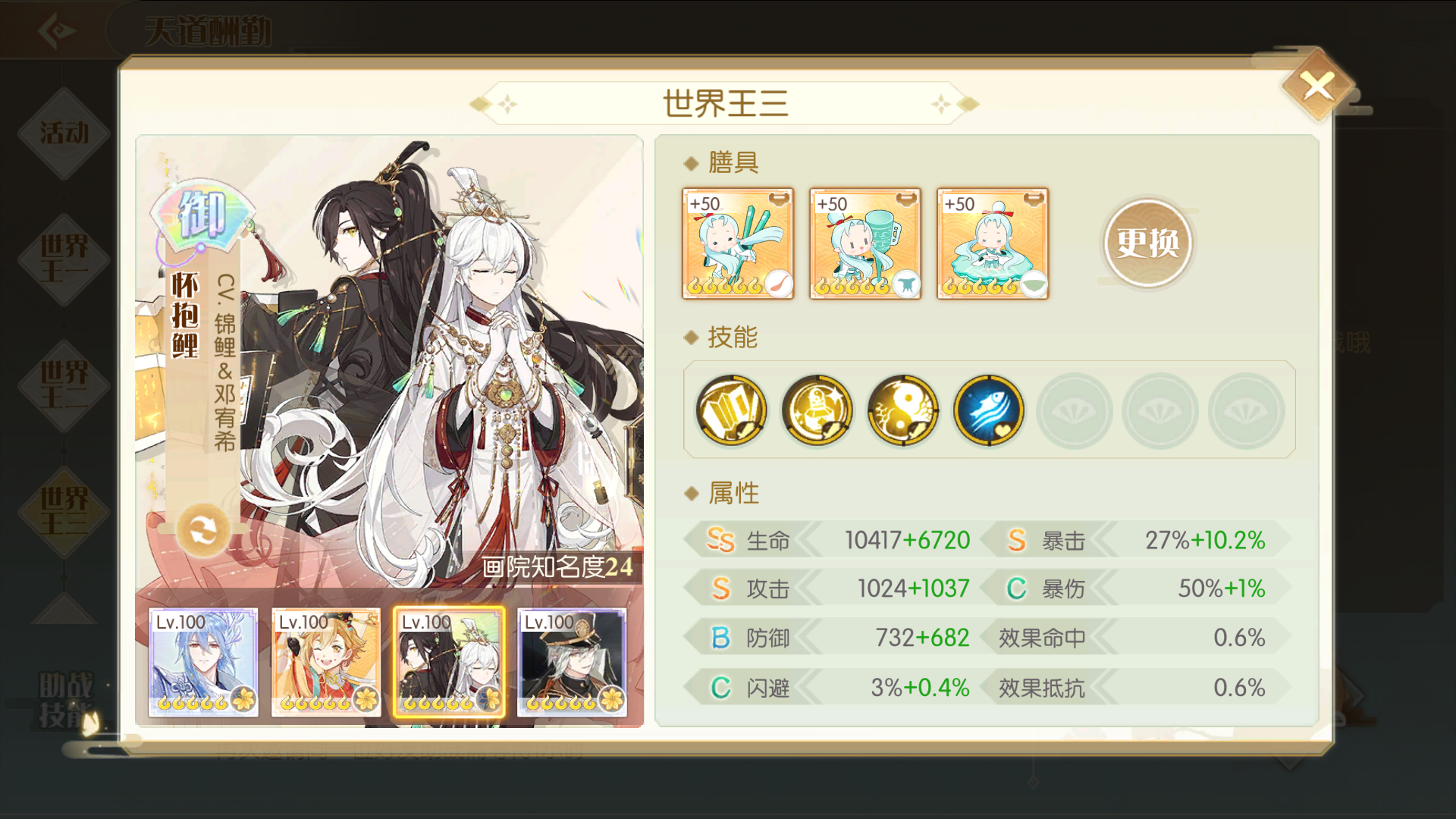This screenshot has width=1456, height=819.
Task: Choose the dark-uniform Lv.100 character thumbnail
Action: (x=572, y=662)
